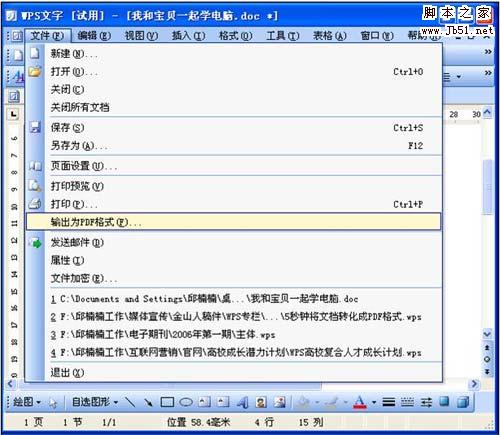Insert a vertical text box

click(x=223, y=402)
